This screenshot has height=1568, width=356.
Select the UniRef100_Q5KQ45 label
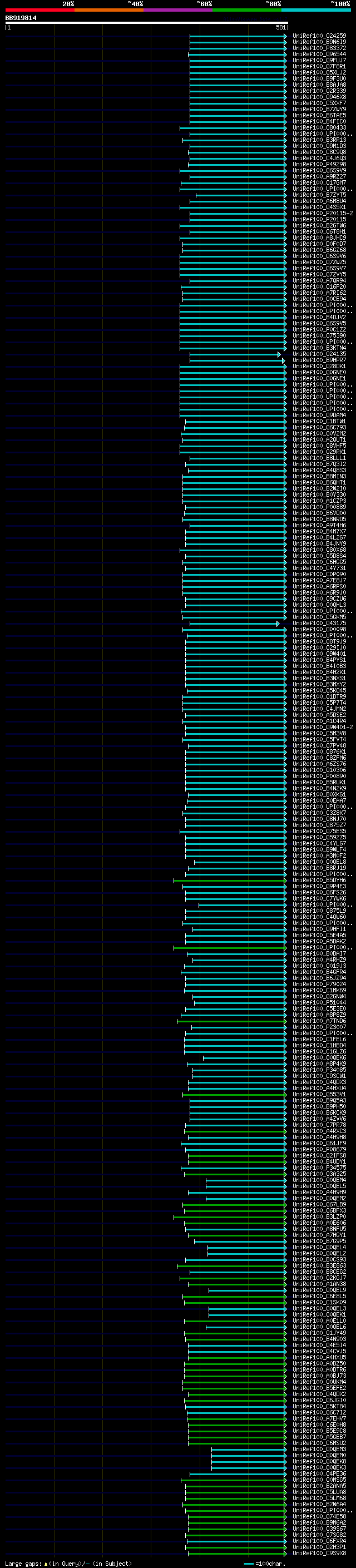319,690
